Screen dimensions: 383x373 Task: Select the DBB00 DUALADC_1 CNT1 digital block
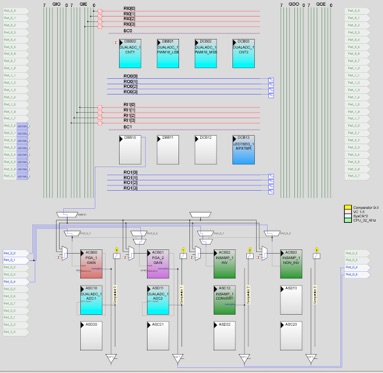pyautogui.click(x=130, y=54)
